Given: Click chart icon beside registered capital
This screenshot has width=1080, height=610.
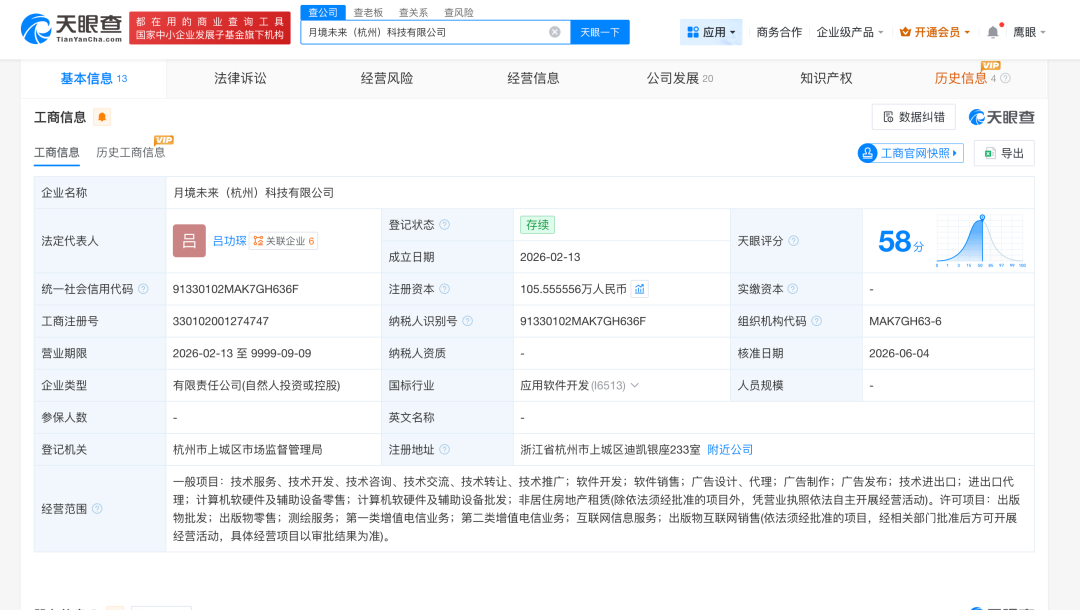Looking at the screenshot, I should tap(640, 289).
